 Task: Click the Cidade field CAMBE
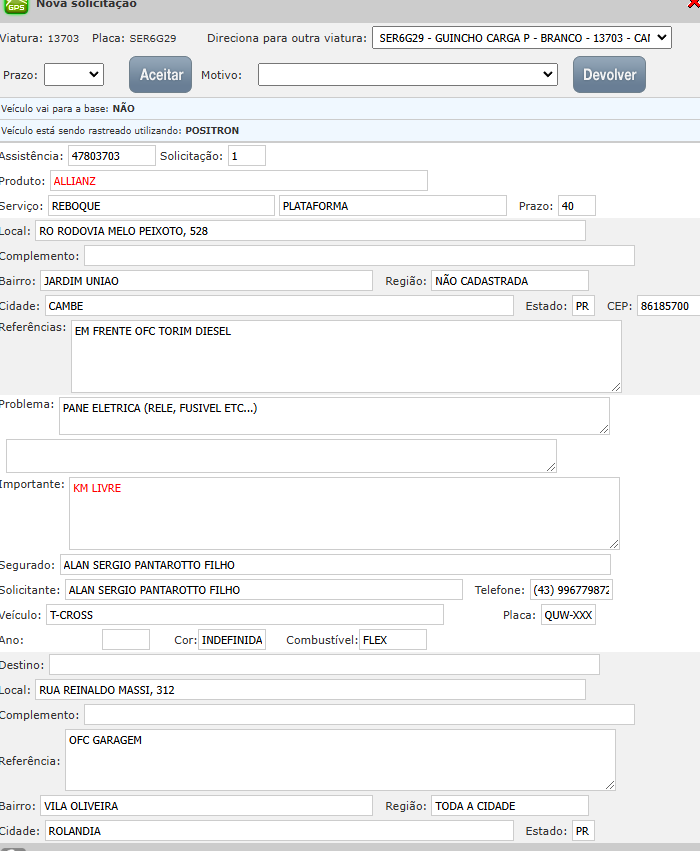[279, 306]
